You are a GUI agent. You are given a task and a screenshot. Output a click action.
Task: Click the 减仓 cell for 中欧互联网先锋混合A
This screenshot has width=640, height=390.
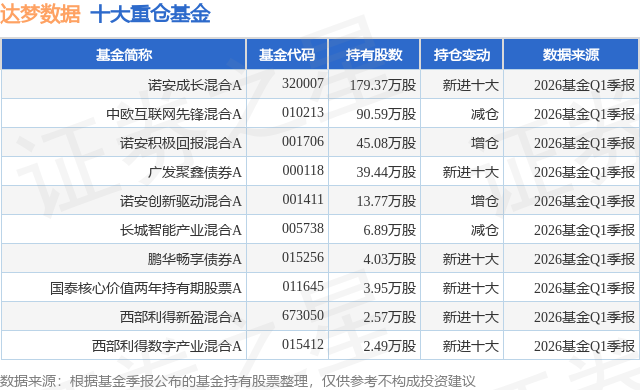(x=484, y=114)
